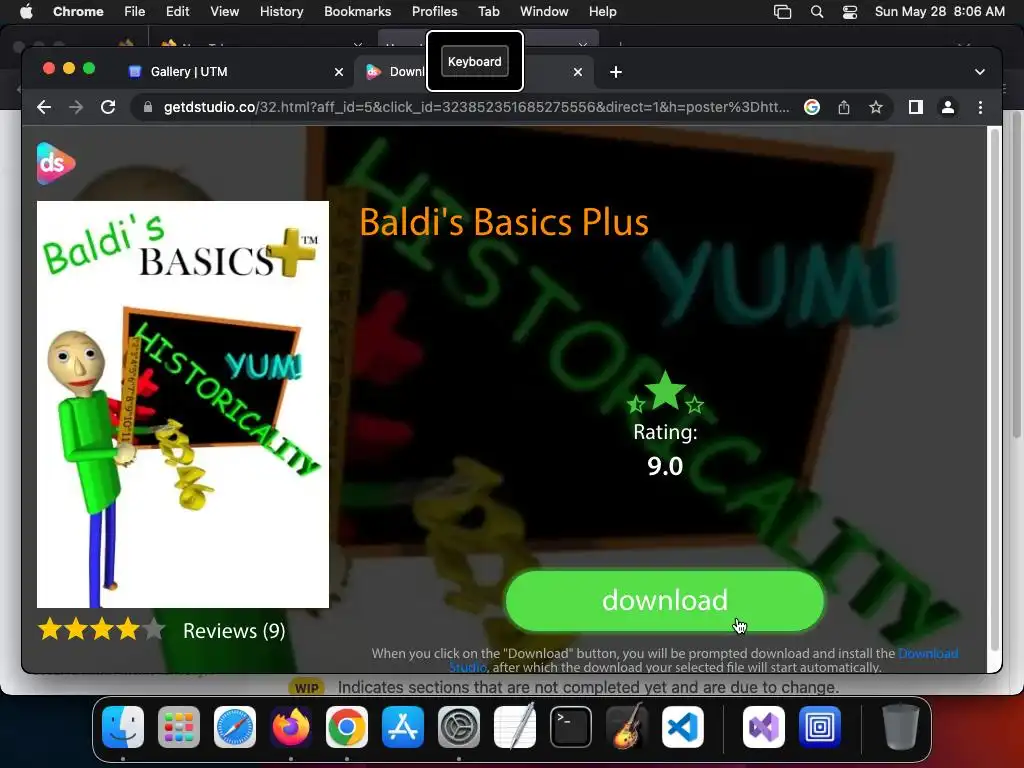Viewport: 1024px width, 768px height.
Task: Open System Preferences from the Dock
Action: click(458, 727)
